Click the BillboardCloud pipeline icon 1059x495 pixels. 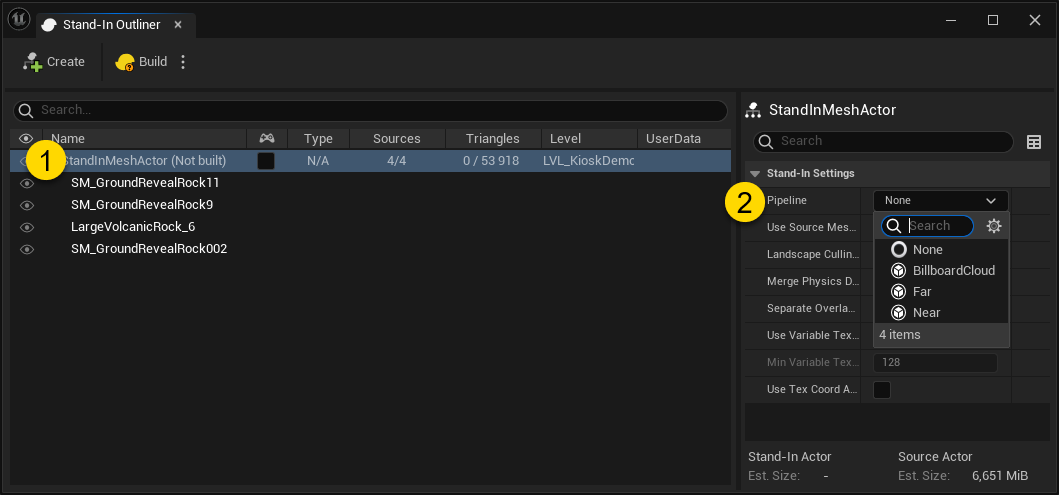898,271
